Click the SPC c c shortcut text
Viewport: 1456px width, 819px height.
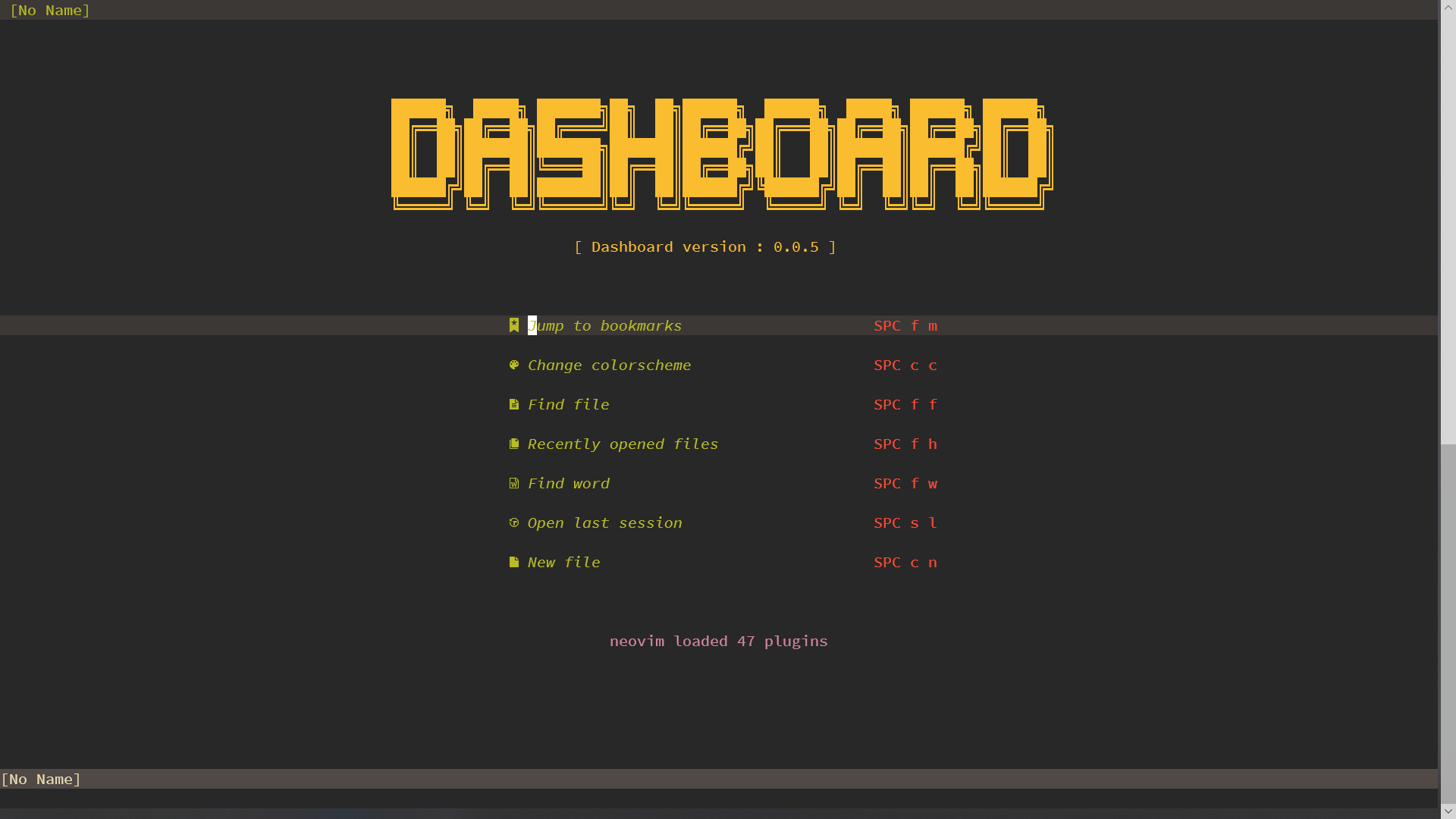tap(905, 366)
